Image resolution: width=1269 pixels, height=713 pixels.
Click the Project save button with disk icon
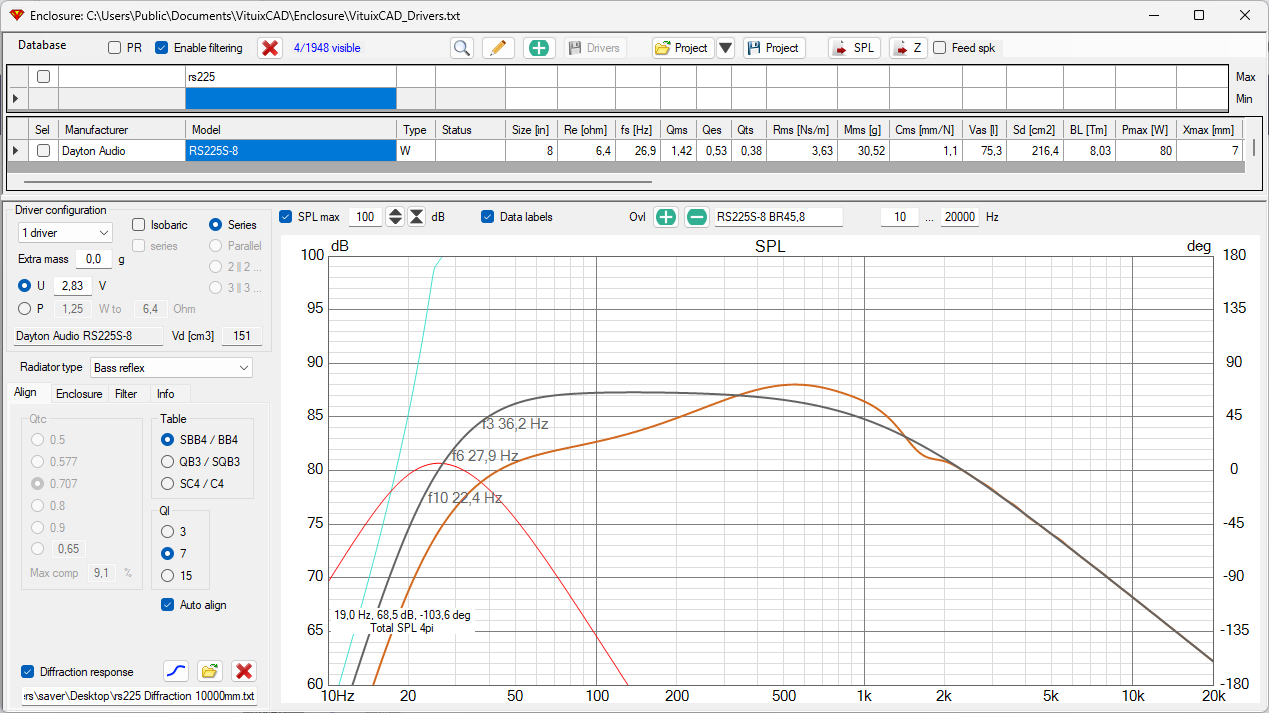tap(774, 48)
